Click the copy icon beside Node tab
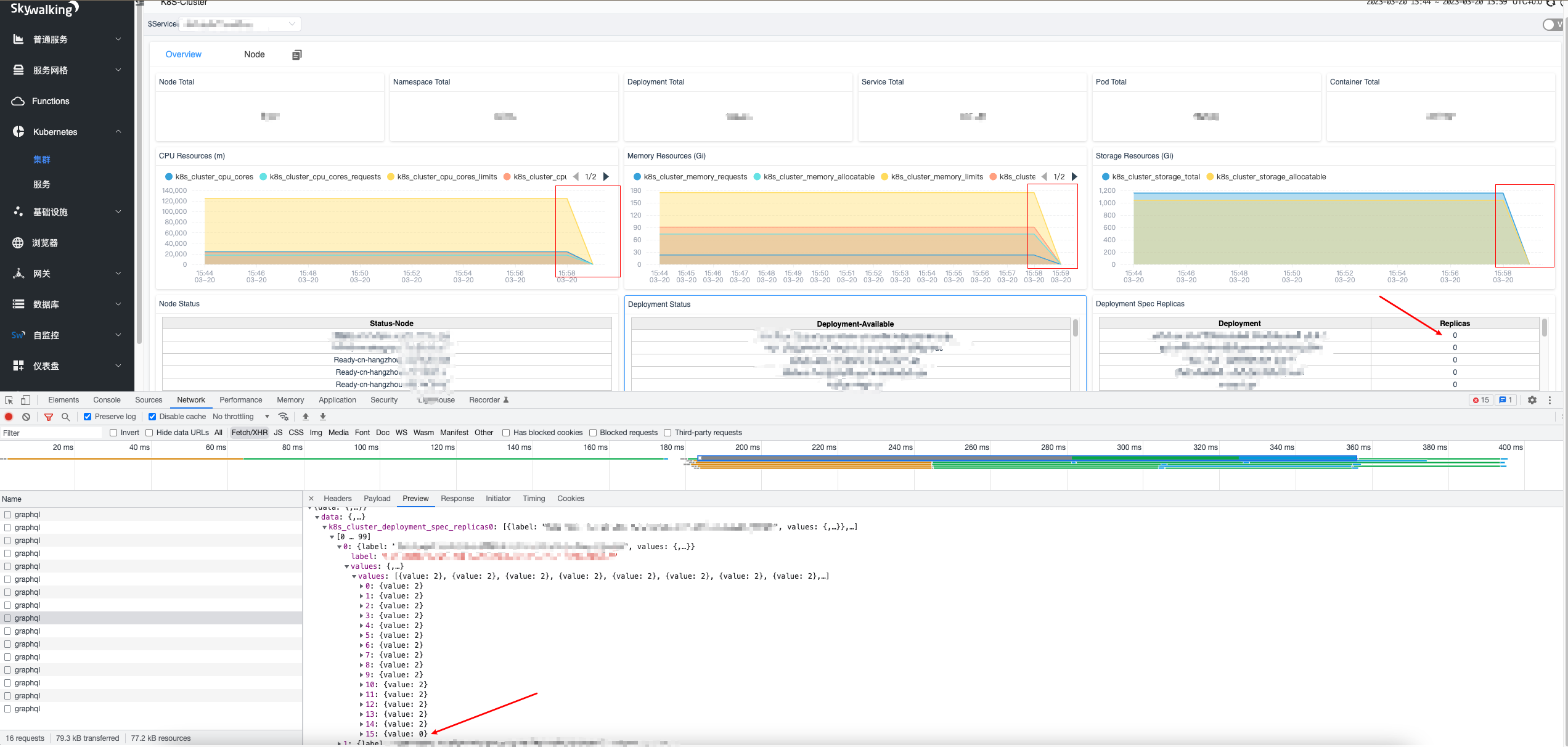The width and height of the screenshot is (1568, 747). click(x=296, y=55)
